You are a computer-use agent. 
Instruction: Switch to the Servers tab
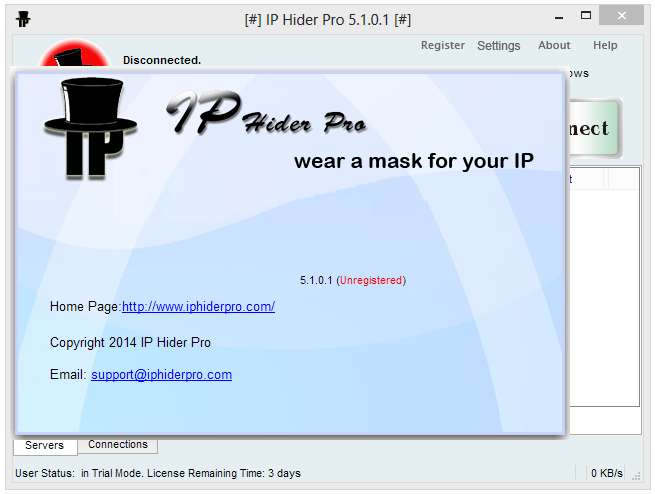tap(45, 445)
